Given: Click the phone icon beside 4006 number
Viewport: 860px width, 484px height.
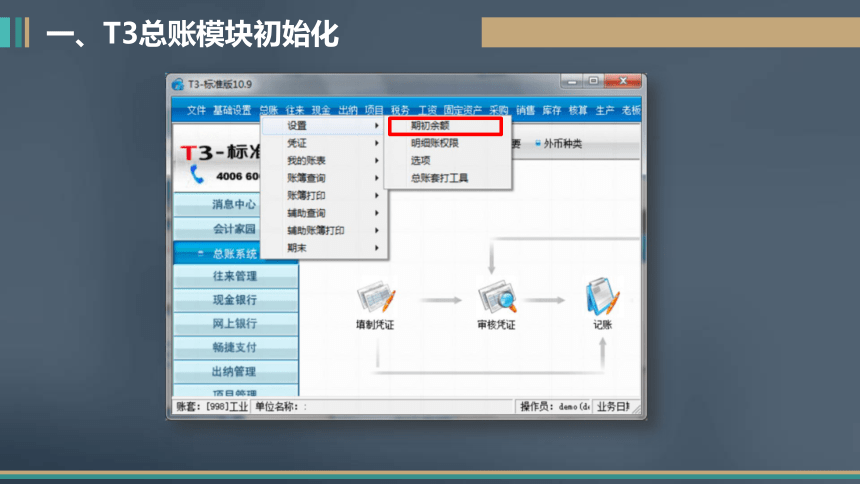Looking at the screenshot, I should (196, 175).
